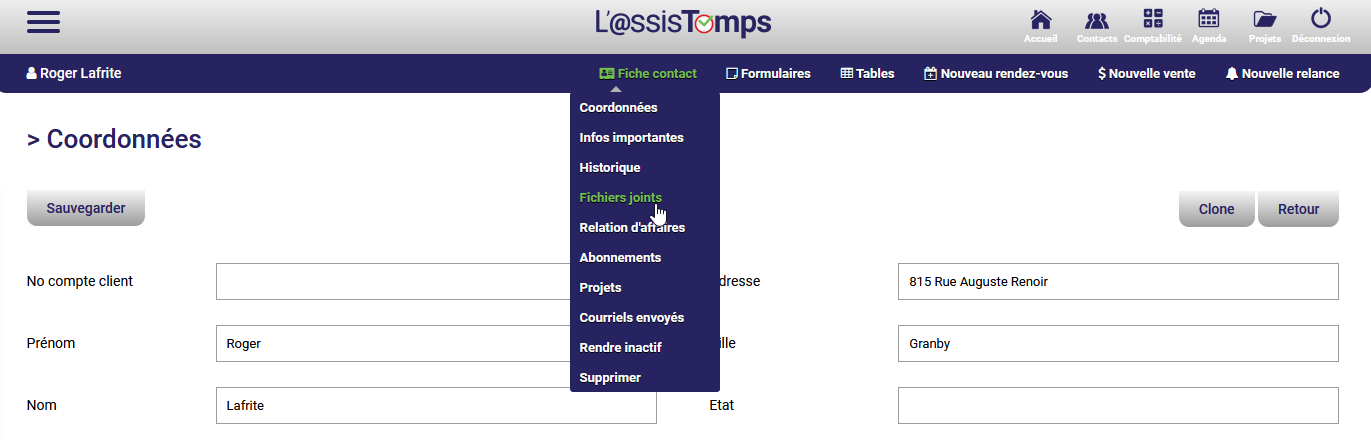Open the Tables menu
This screenshot has width=1371, height=440.
coord(867,73)
